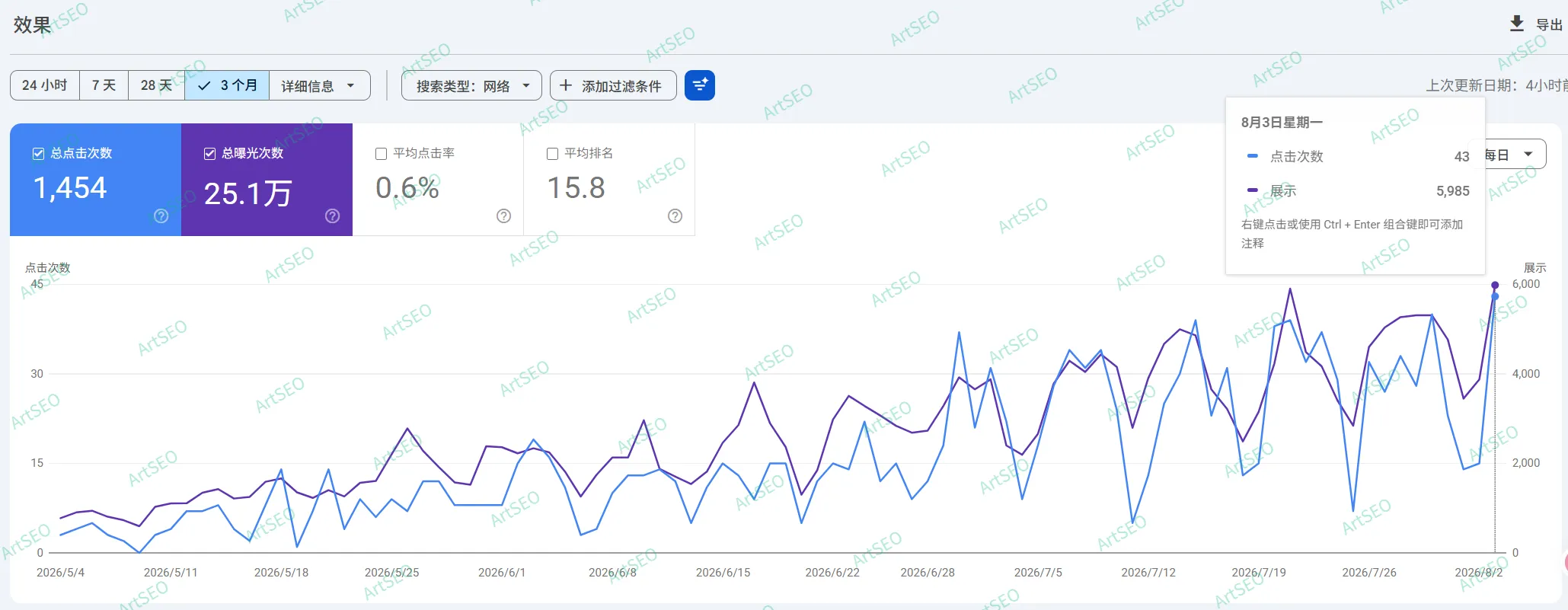Click the 展示 right axis title
This screenshot has height=610, width=1568.
[1534, 268]
